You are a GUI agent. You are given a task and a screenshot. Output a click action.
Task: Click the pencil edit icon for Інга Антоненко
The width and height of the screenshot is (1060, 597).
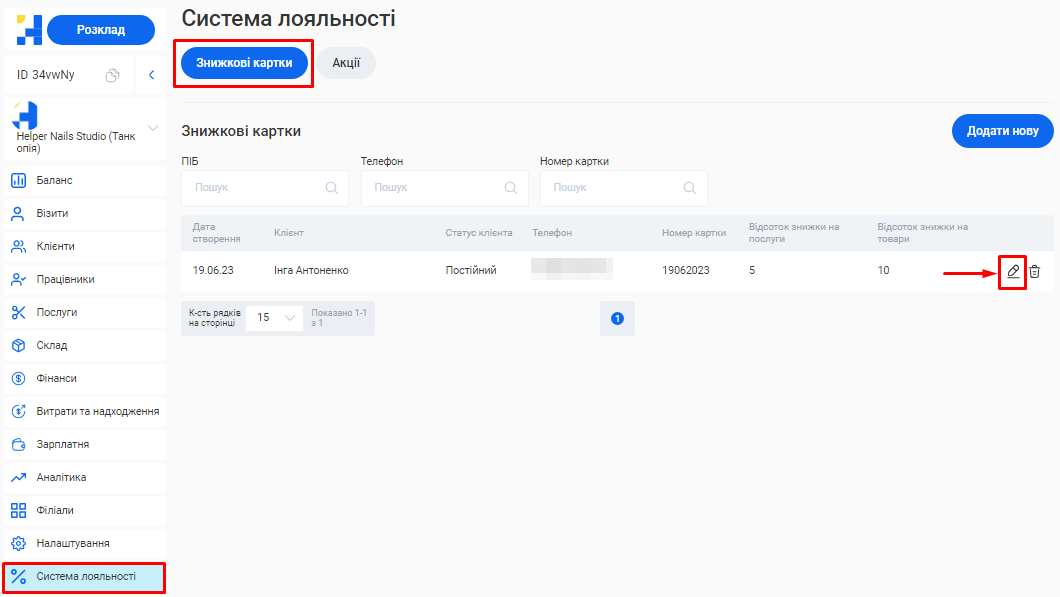(1013, 271)
